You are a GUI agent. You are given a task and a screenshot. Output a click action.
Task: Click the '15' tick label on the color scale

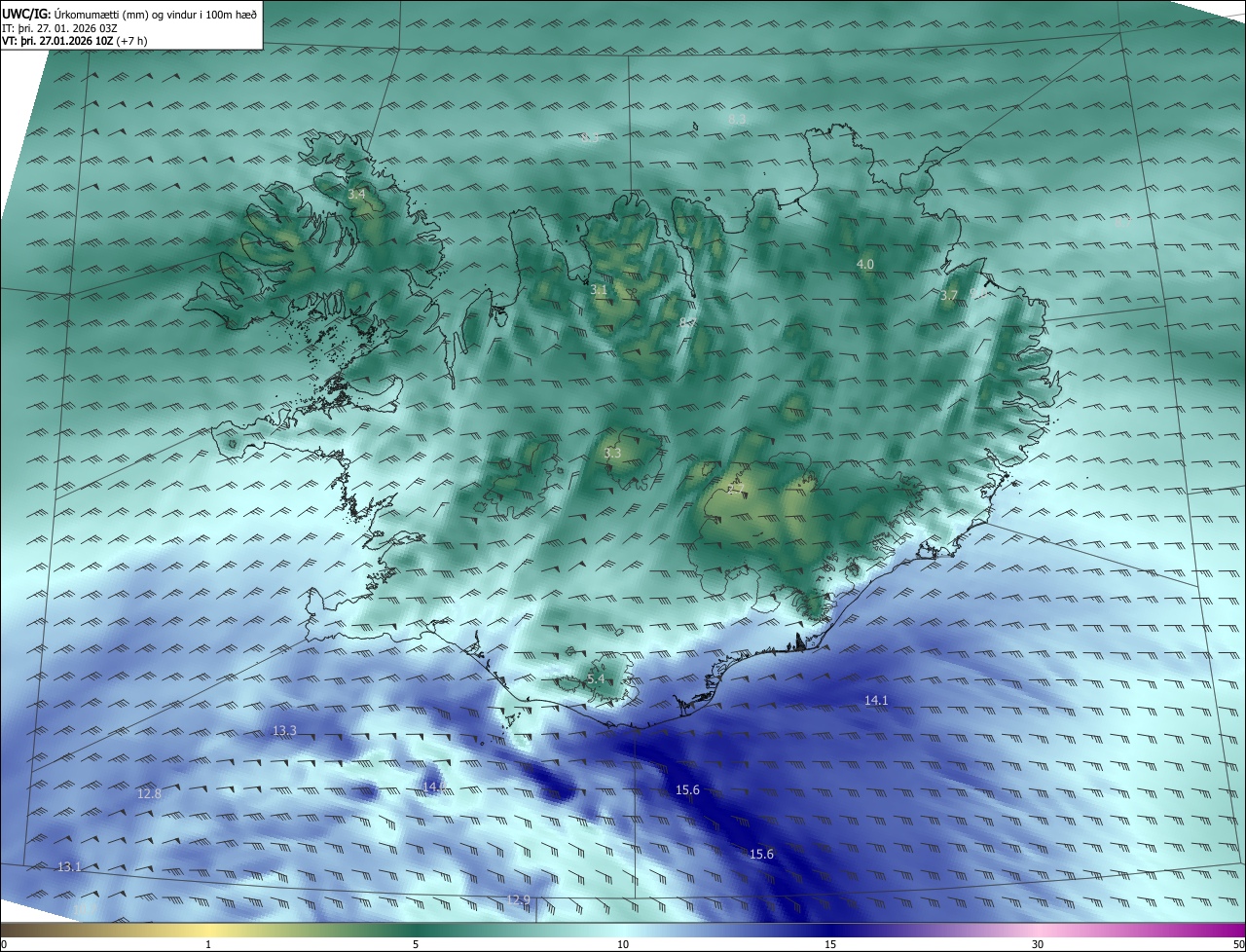(830, 944)
